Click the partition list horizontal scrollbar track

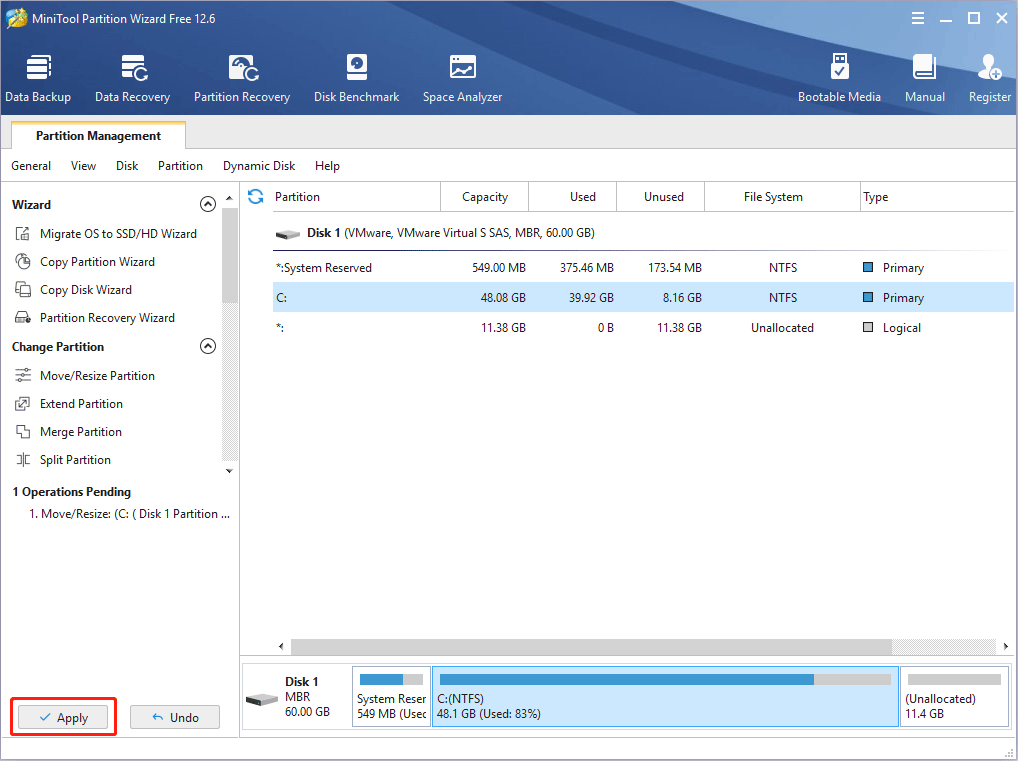[x=944, y=646]
